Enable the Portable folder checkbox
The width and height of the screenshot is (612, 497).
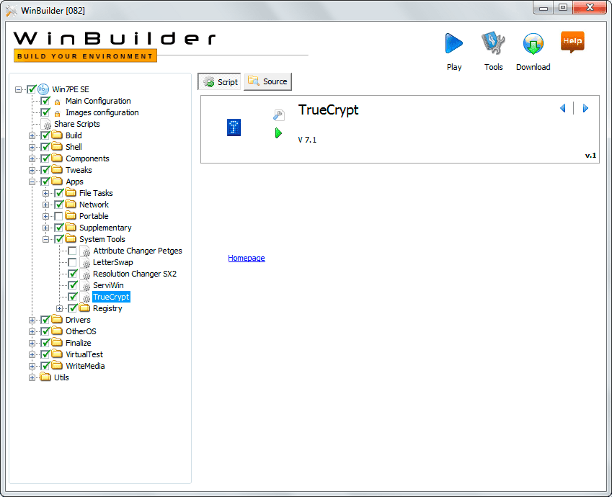[x=59, y=216]
